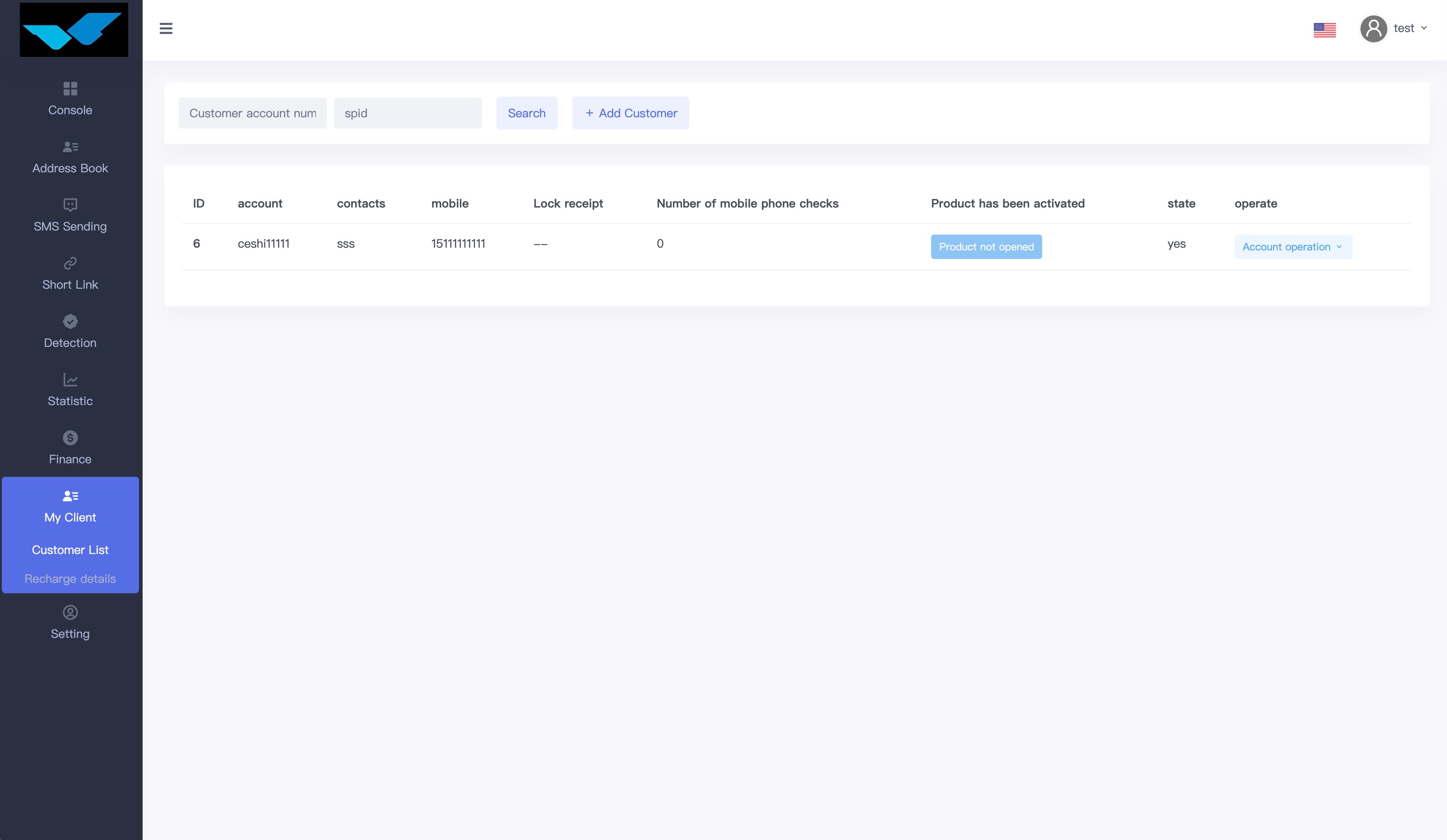Viewport: 1447px width, 840px height.
Task: Click the US flag language icon
Action: [x=1325, y=30]
